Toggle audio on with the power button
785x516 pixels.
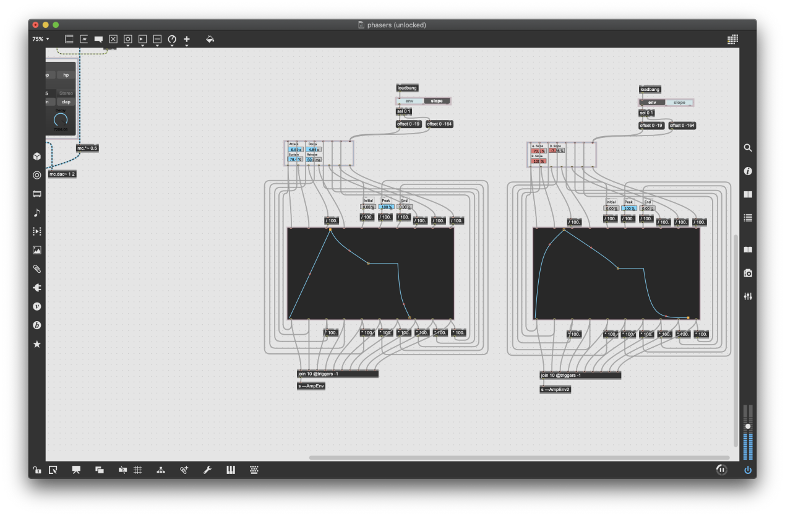click(747, 469)
